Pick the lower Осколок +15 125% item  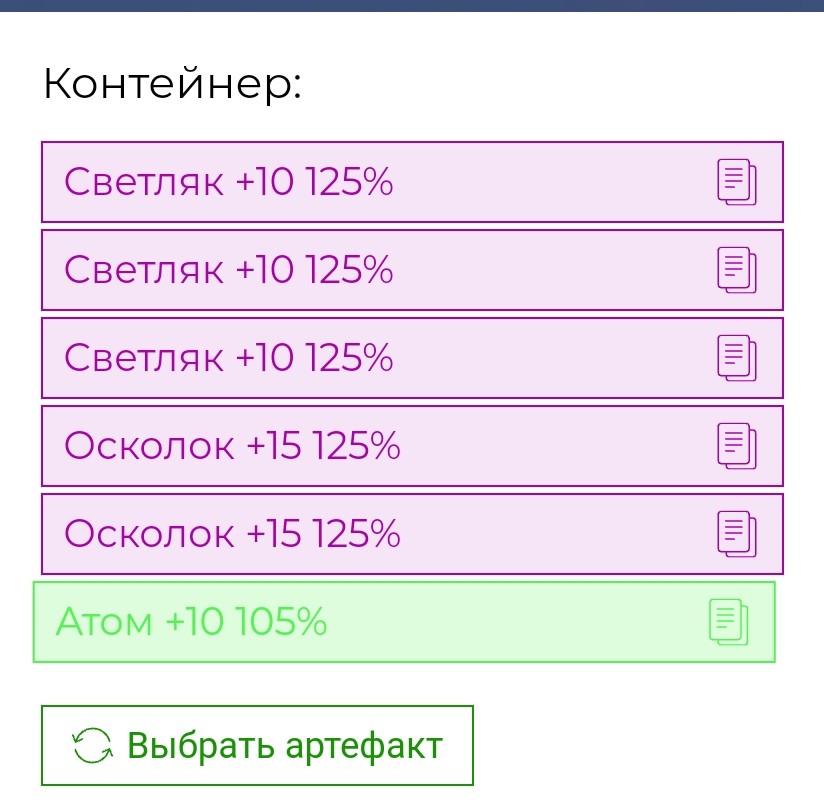point(413,533)
